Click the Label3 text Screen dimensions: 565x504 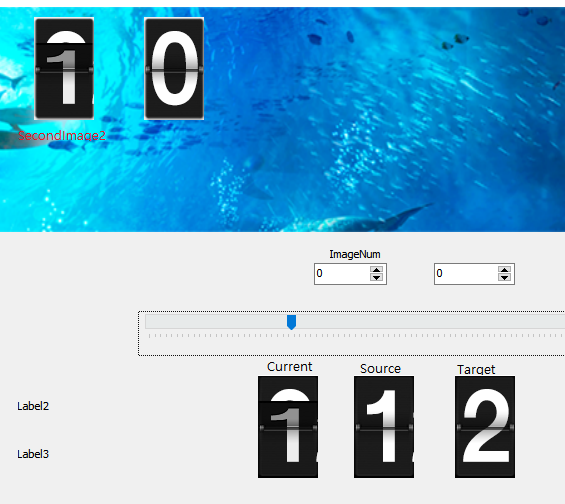(x=33, y=454)
